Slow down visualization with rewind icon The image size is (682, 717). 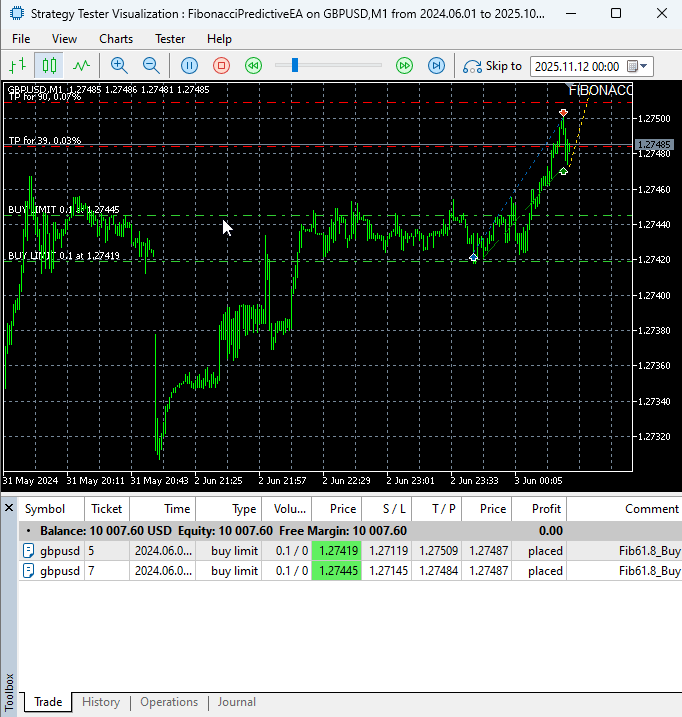pyautogui.click(x=254, y=66)
